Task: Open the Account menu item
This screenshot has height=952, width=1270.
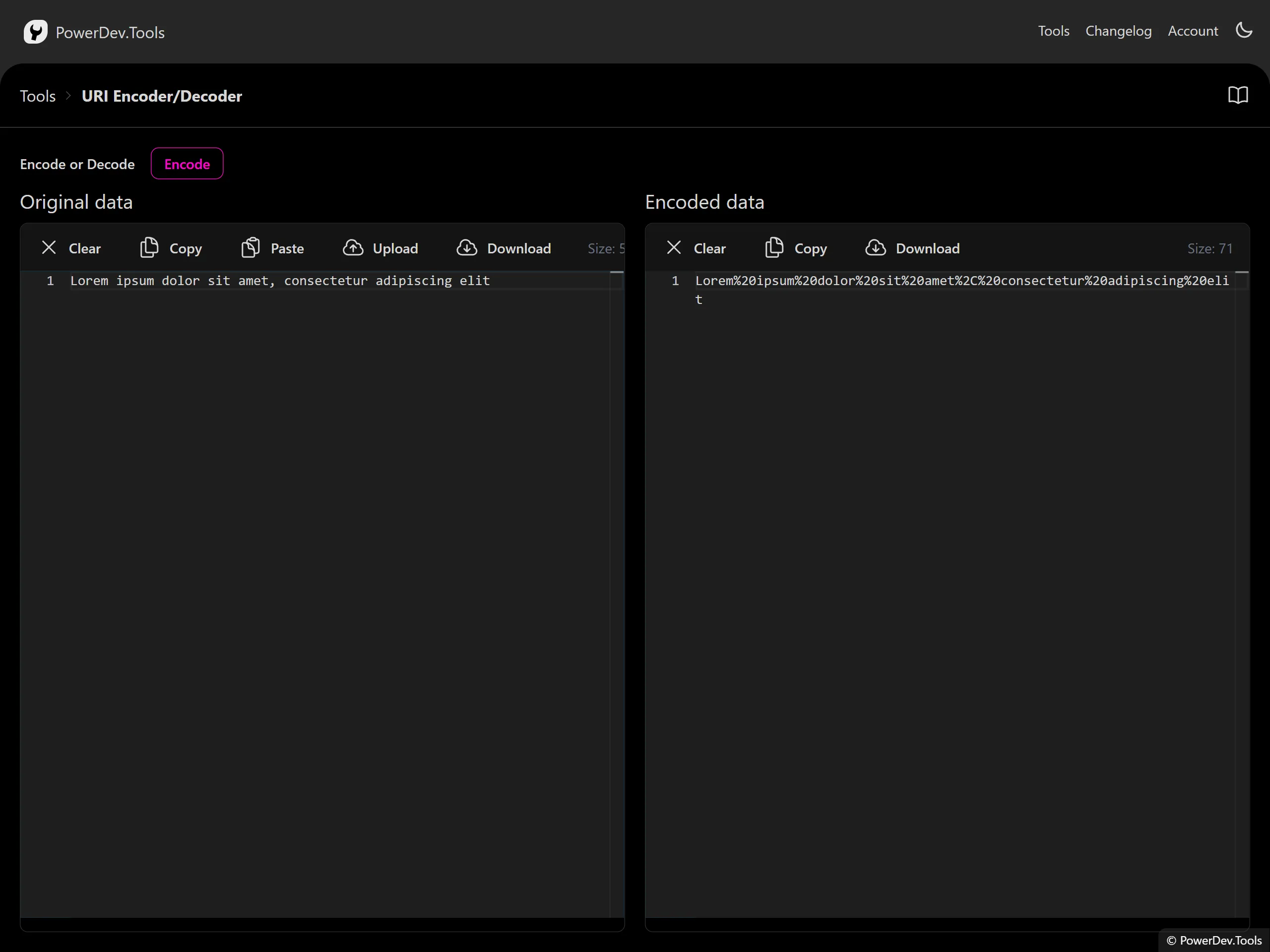Action: [1193, 31]
